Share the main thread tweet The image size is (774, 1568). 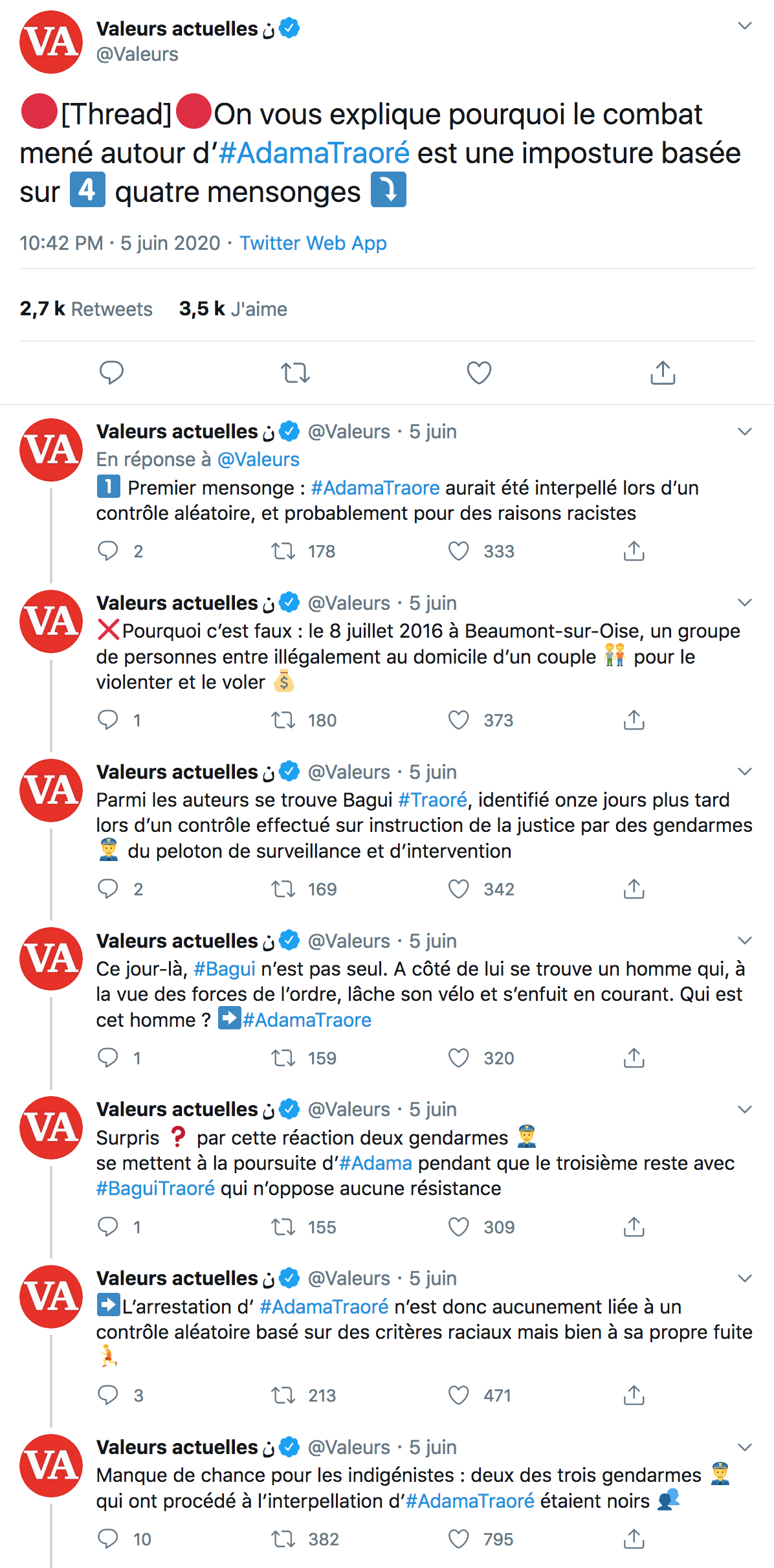coord(663,373)
